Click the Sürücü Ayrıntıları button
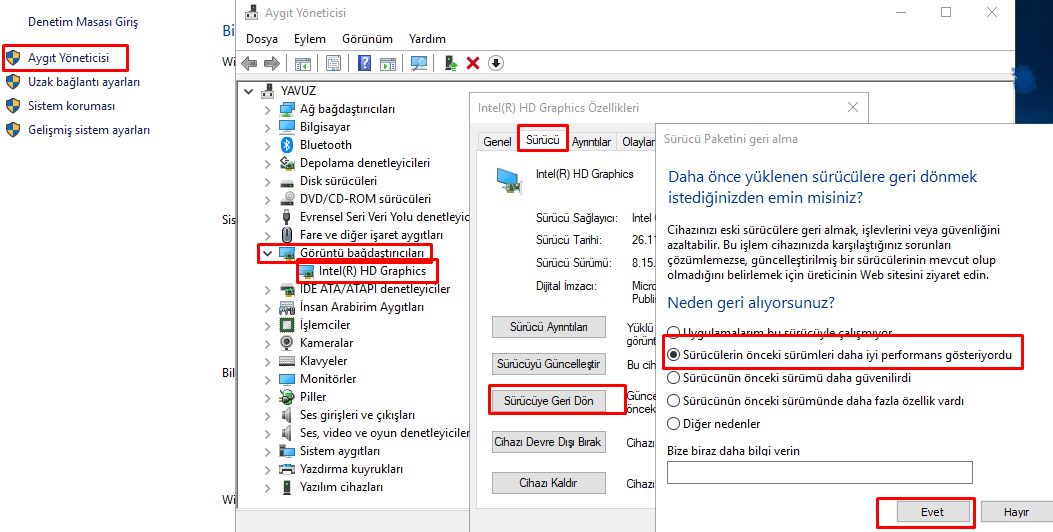This screenshot has width=1053, height=532. point(549,327)
